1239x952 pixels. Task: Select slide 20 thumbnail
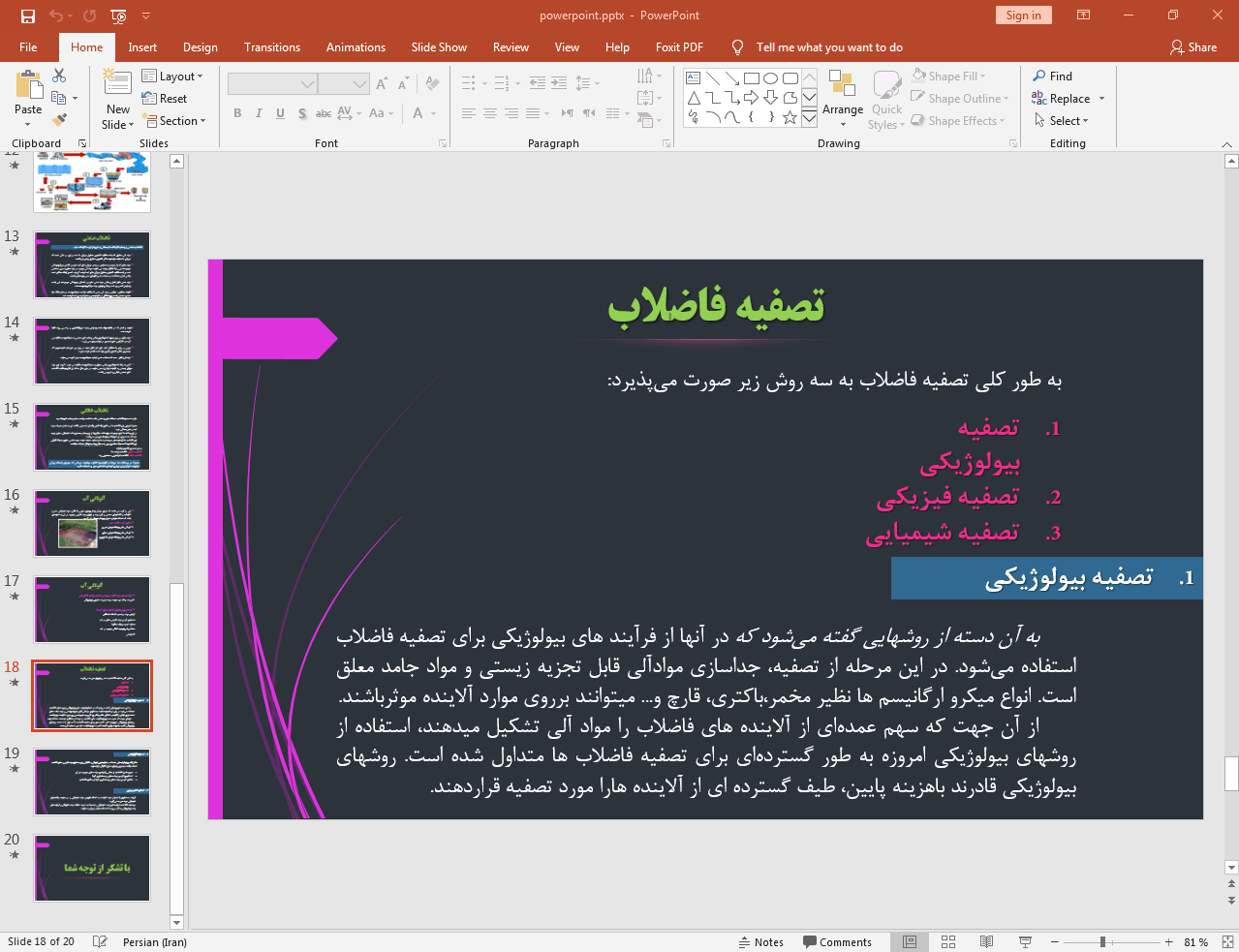[x=92, y=869]
